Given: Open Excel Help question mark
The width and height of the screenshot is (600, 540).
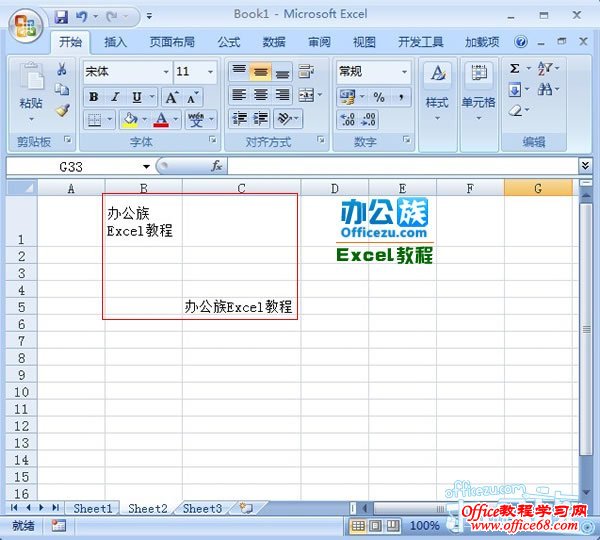Looking at the screenshot, I should click(x=520, y=42).
